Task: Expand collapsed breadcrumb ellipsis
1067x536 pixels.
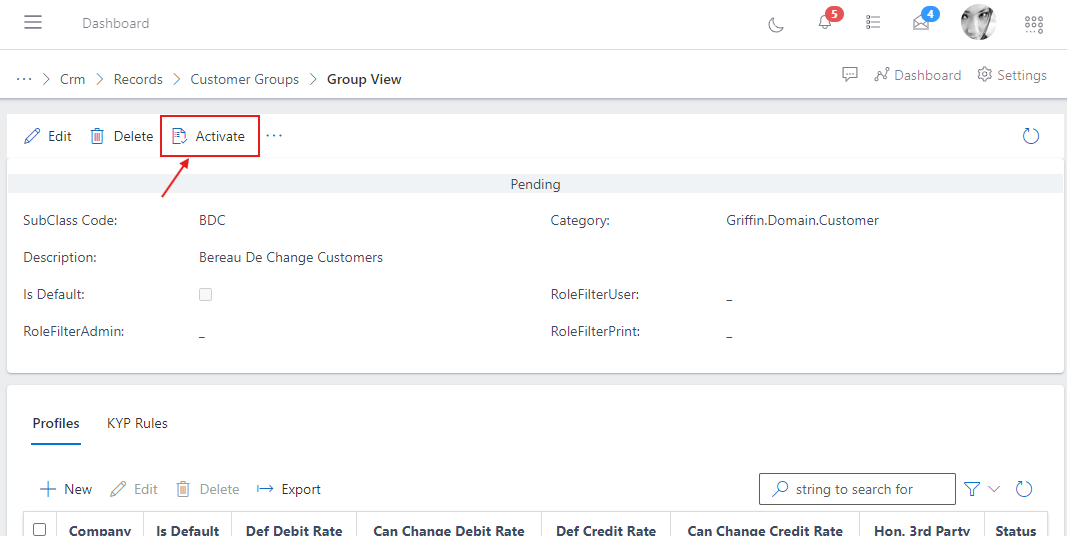Action: pos(24,79)
